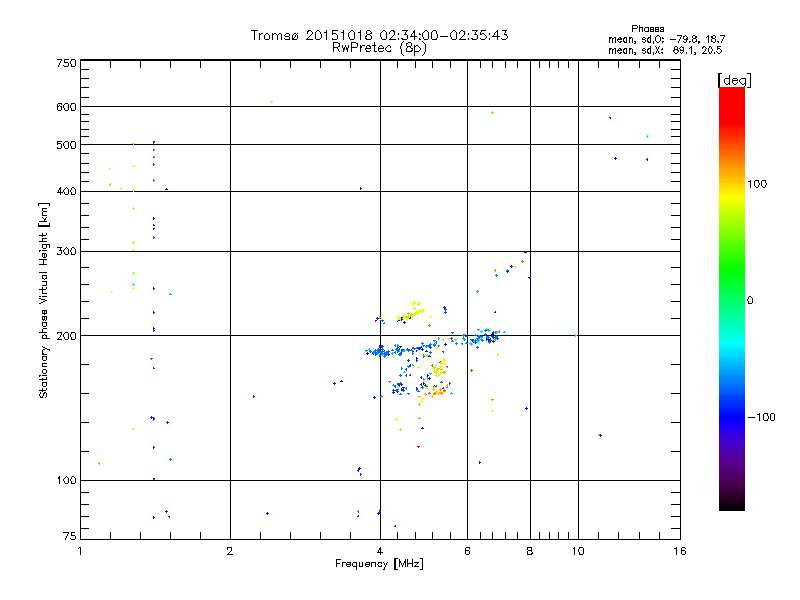
Task: Click the '100' height axis tick label
Action: [x=66, y=481]
